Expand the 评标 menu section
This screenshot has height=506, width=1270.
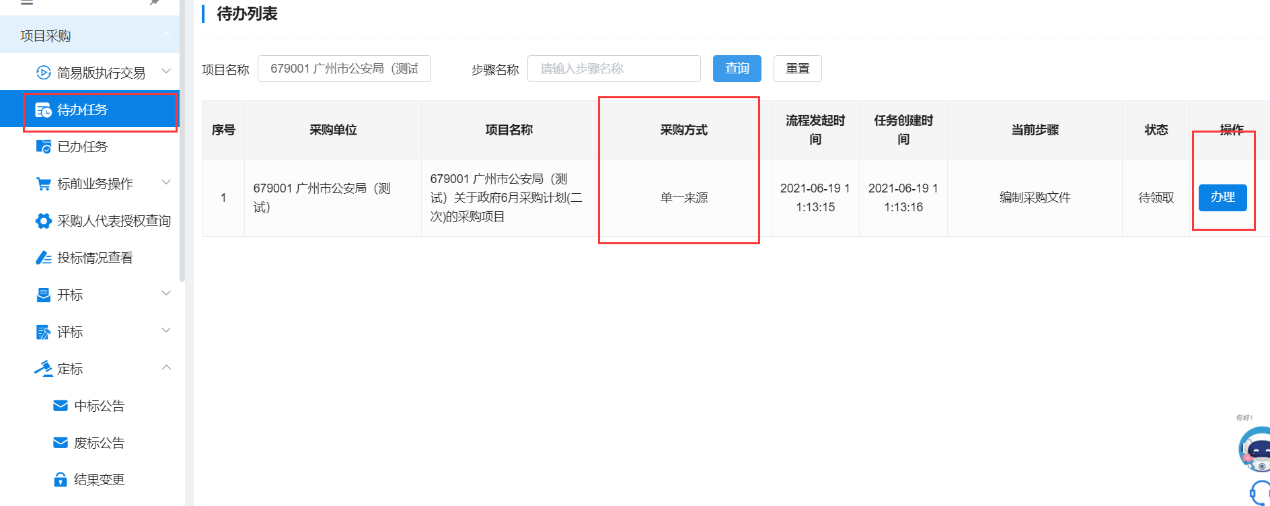click(x=166, y=331)
